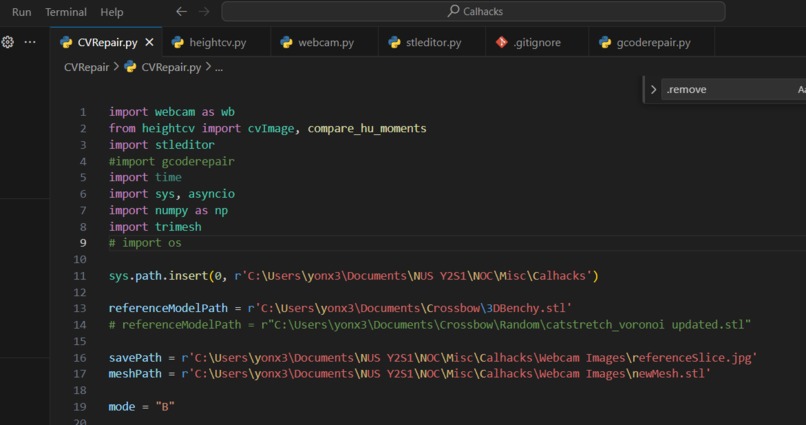This screenshot has width=806, height=425.
Task: Click line number 9 in the gutter
Action: pos(83,243)
